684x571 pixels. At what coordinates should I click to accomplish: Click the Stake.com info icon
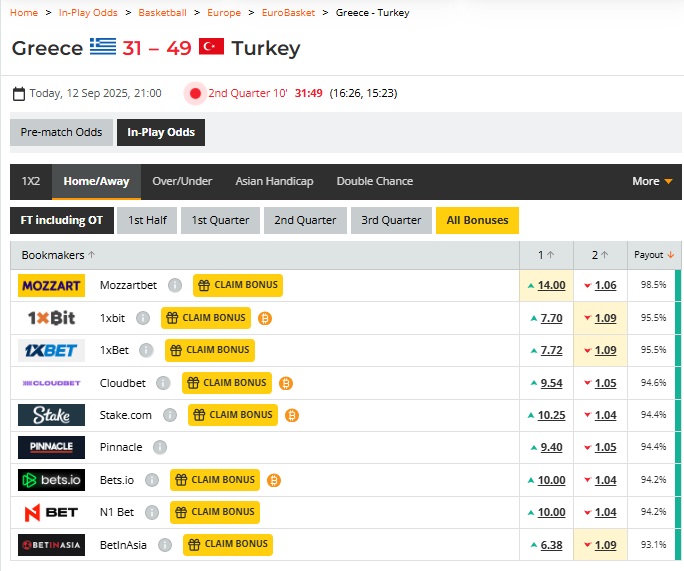pos(170,415)
